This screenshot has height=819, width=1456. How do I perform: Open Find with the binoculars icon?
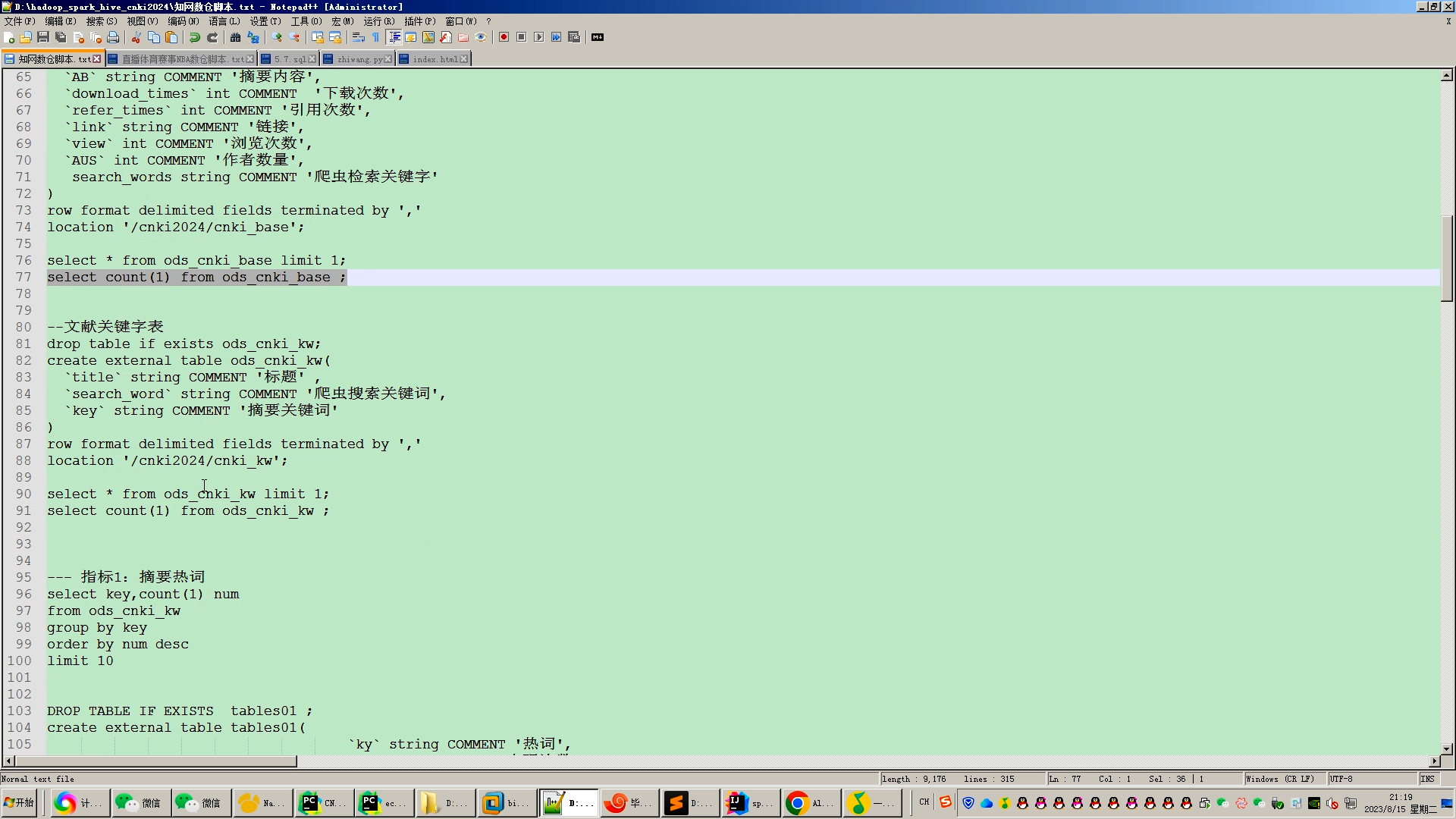click(235, 37)
